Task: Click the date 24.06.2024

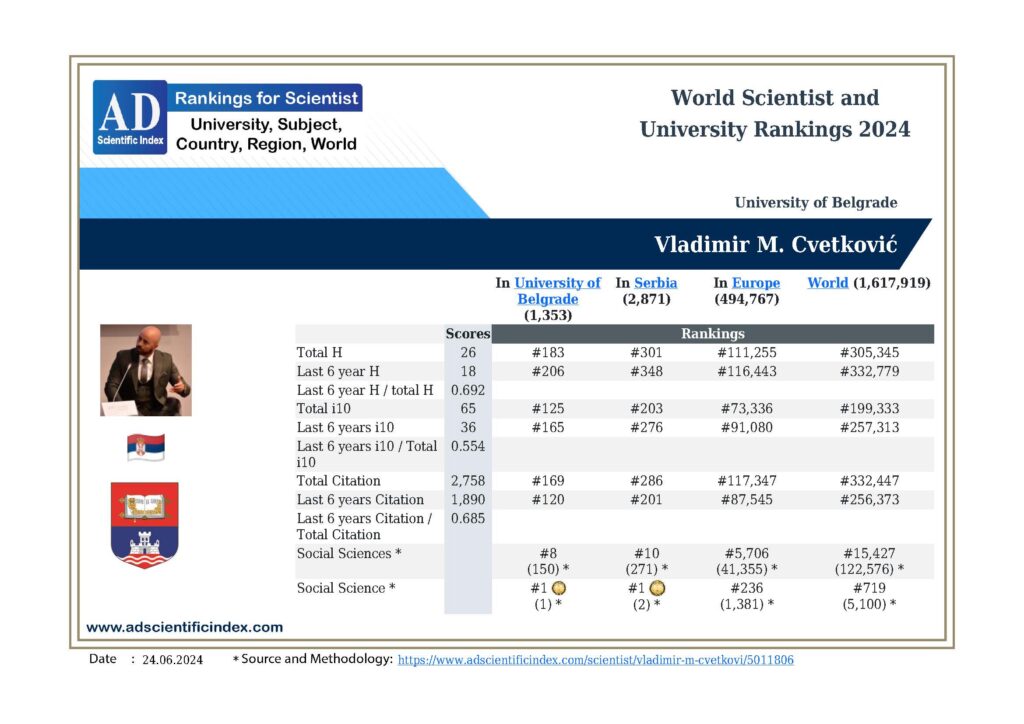Action: [172, 660]
